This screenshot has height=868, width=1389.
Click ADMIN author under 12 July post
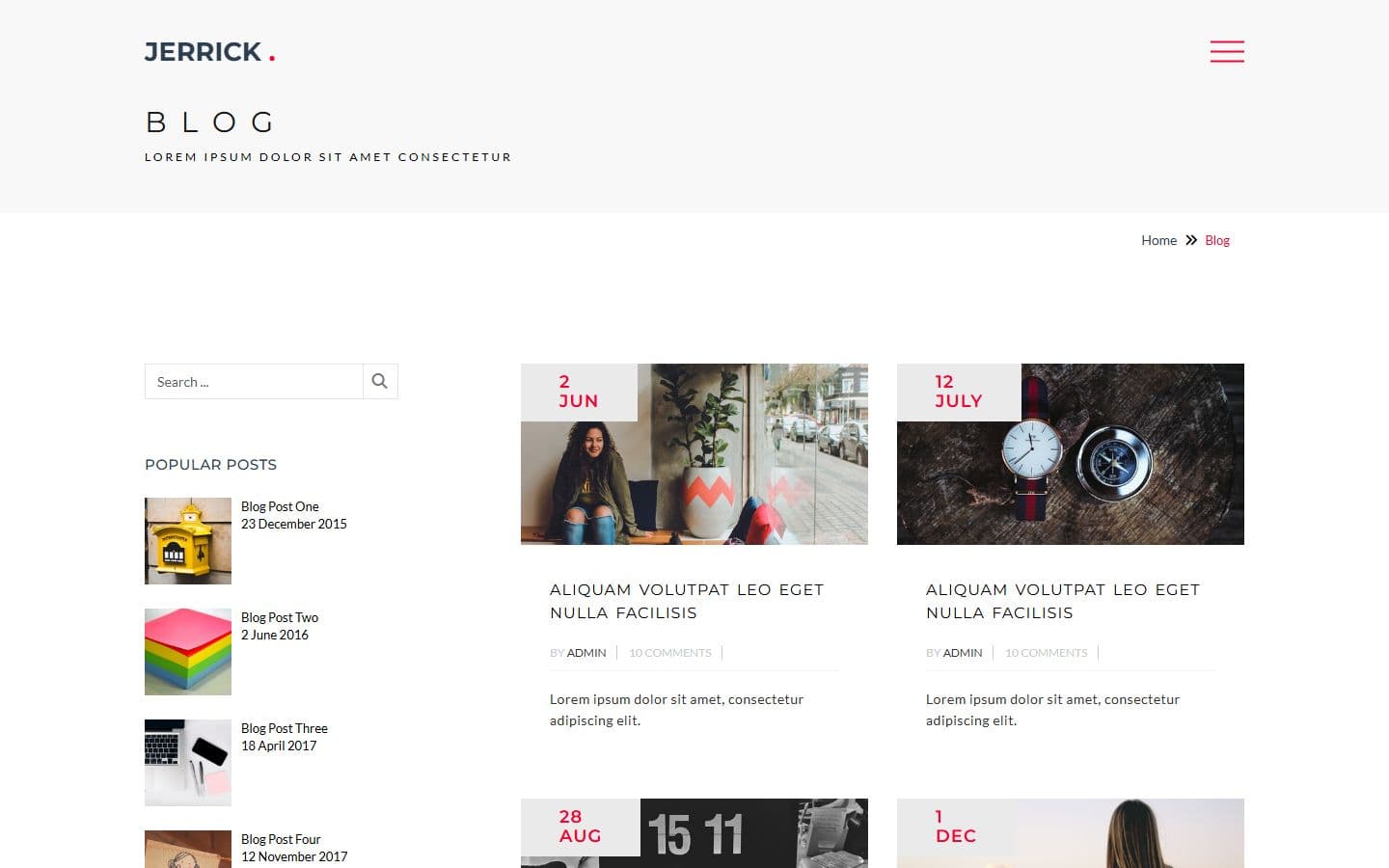[963, 653]
